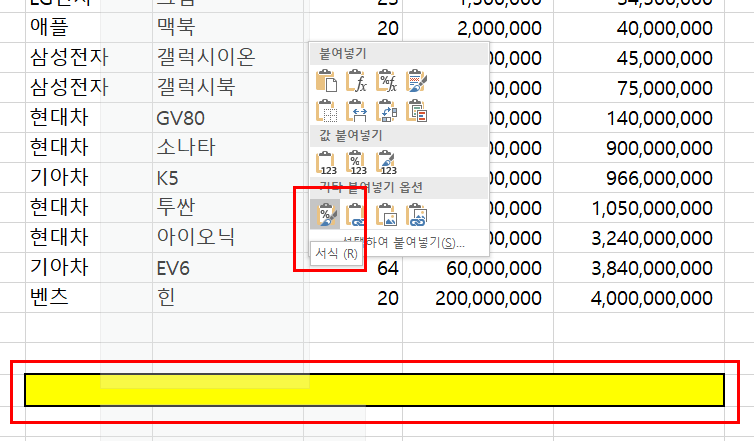Pick Formulas and Number Formatting paste icon

point(386,81)
